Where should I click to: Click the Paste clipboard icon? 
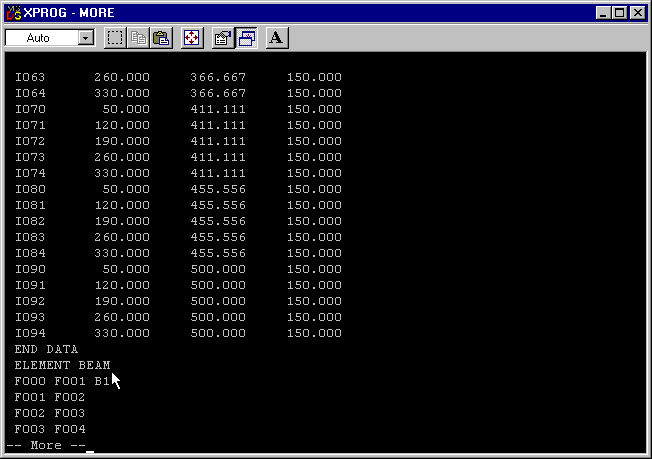coord(161,38)
